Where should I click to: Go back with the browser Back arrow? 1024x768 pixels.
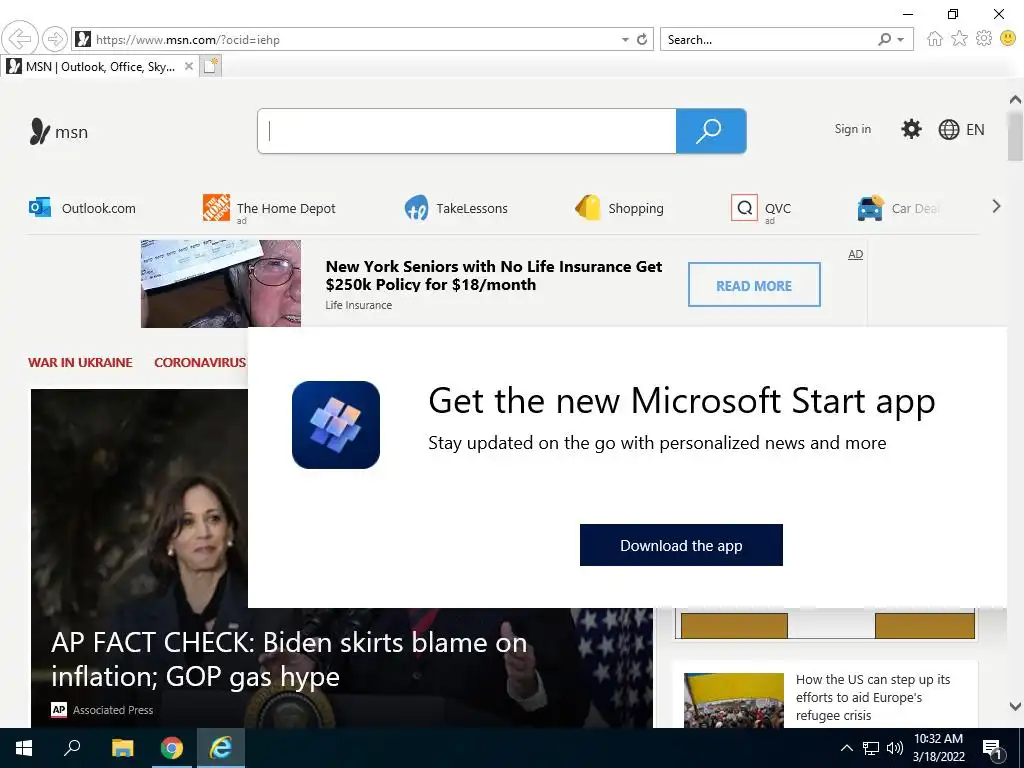click(20, 39)
